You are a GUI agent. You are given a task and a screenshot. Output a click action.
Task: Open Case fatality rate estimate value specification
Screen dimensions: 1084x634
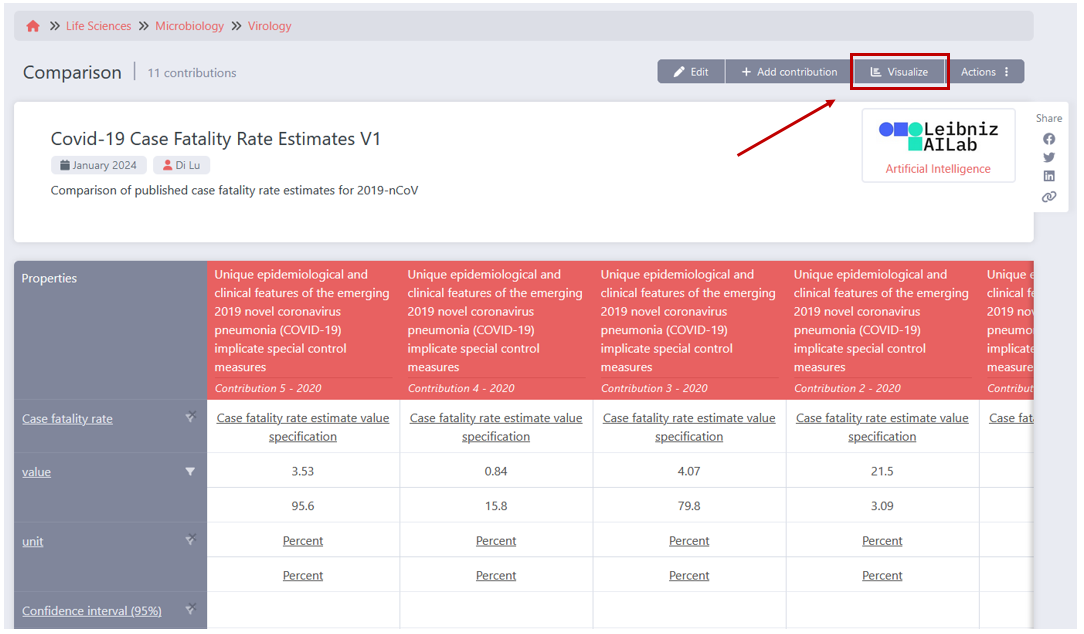click(303, 426)
